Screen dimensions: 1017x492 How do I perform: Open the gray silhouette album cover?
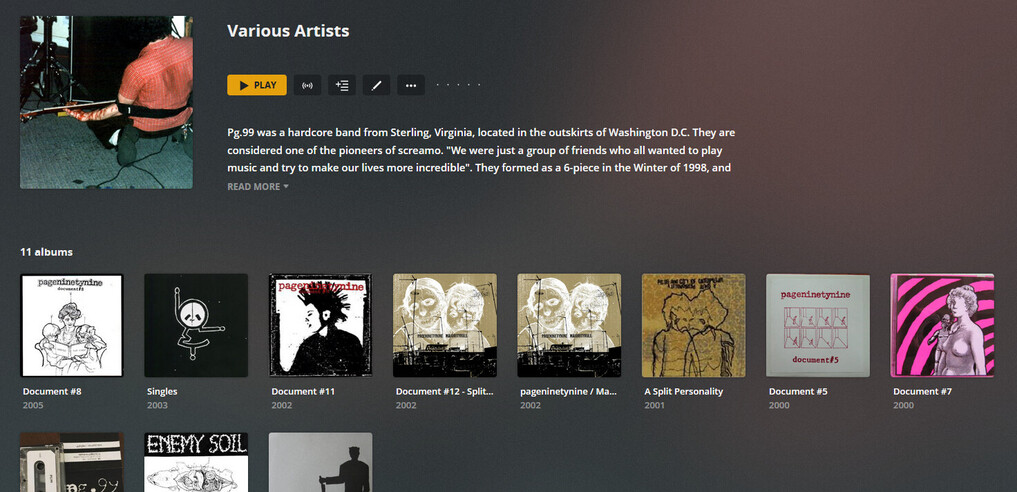(x=320, y=462)
